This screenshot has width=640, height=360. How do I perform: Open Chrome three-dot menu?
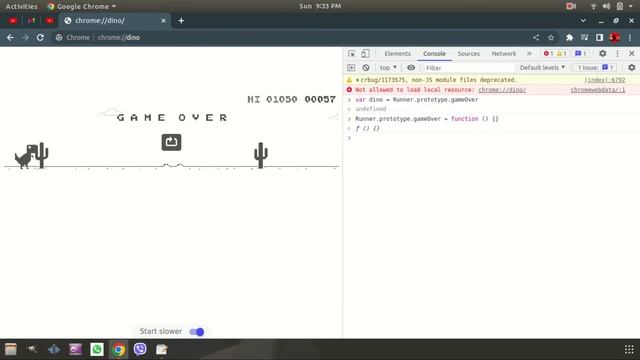click(x=630, y=38)
